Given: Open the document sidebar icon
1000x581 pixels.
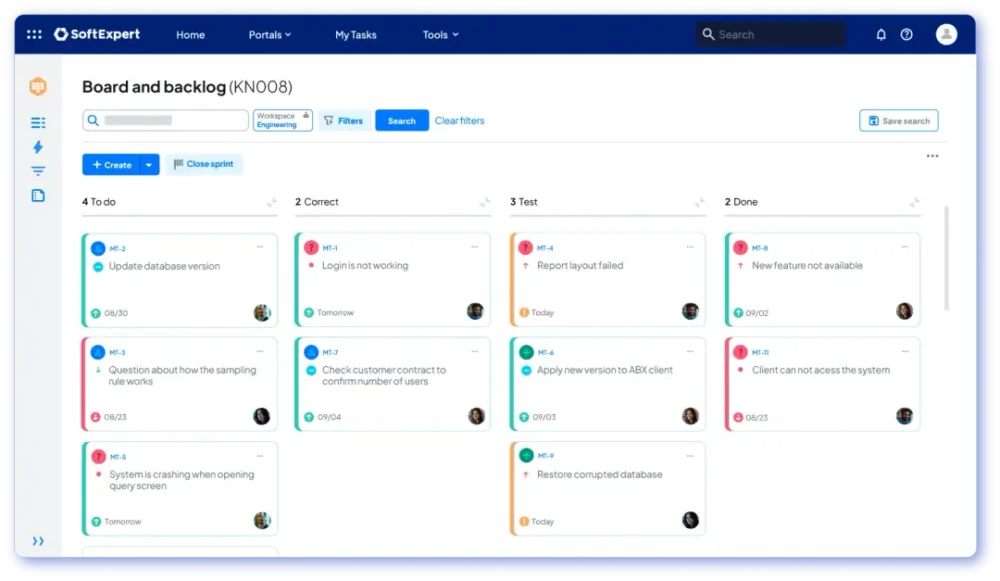Looking at the screenshot, I should pos(38,195).
